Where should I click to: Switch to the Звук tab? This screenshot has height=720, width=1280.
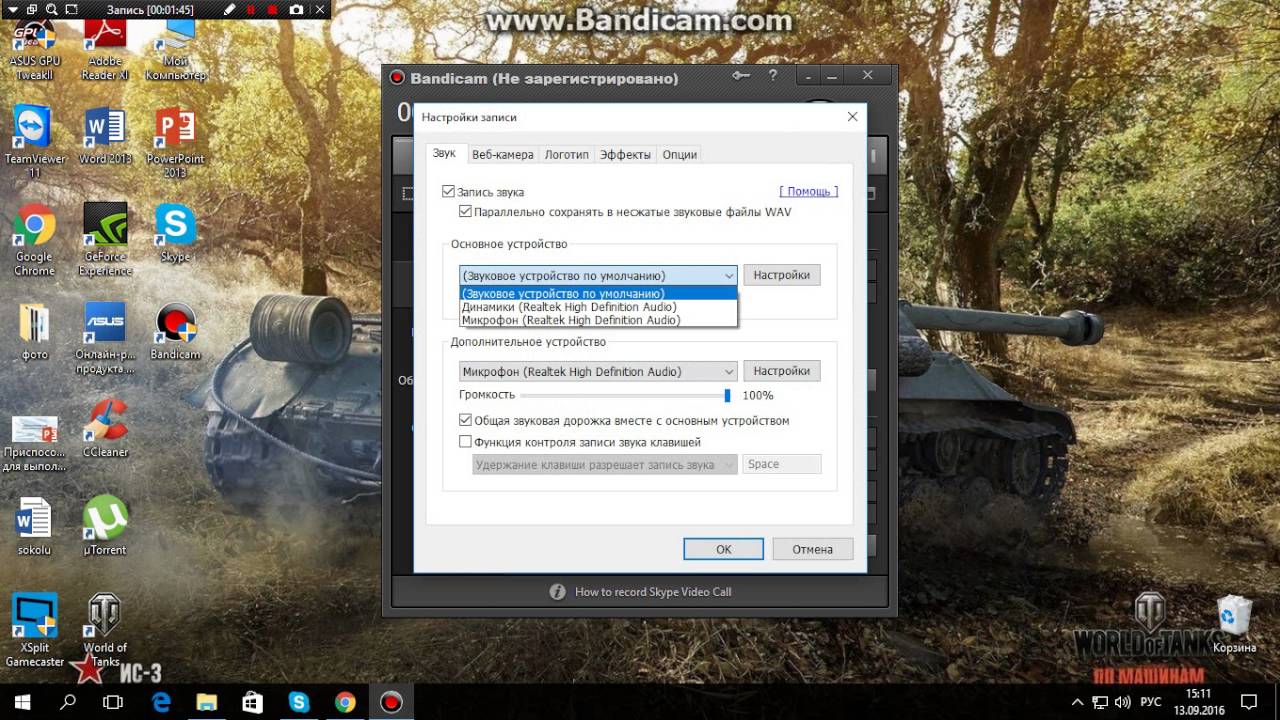click(444, 153)
